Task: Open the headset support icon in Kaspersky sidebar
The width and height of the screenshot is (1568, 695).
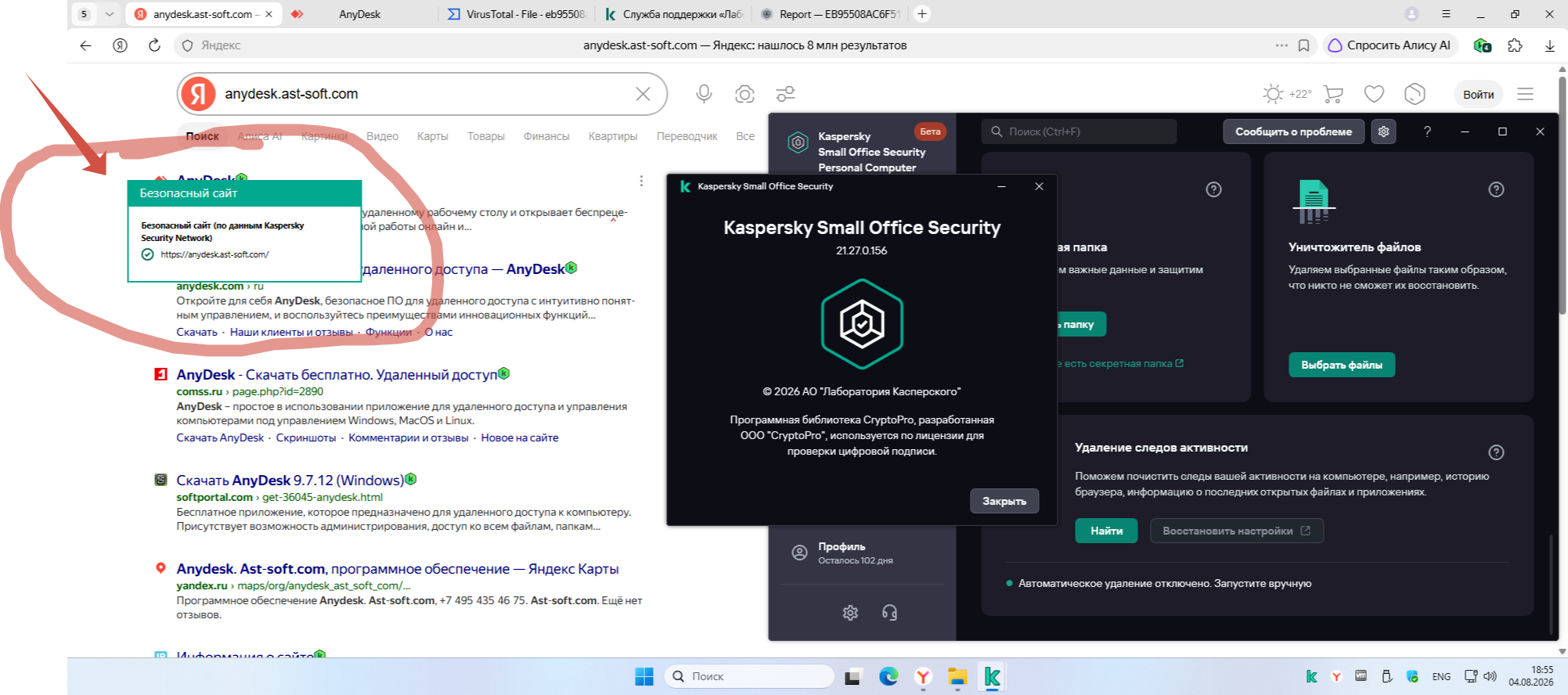Action: (x=889, y=613)
